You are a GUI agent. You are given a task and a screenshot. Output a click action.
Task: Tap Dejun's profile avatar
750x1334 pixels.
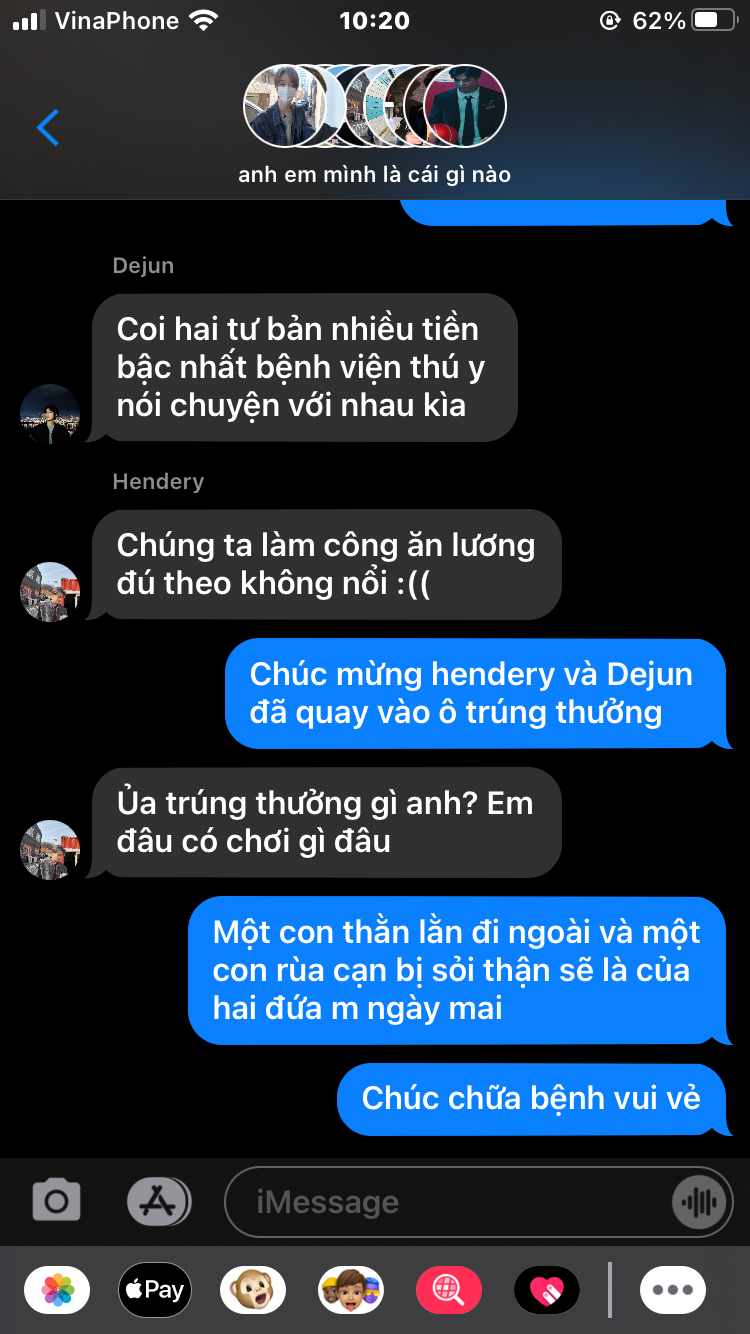pos(50,413)
